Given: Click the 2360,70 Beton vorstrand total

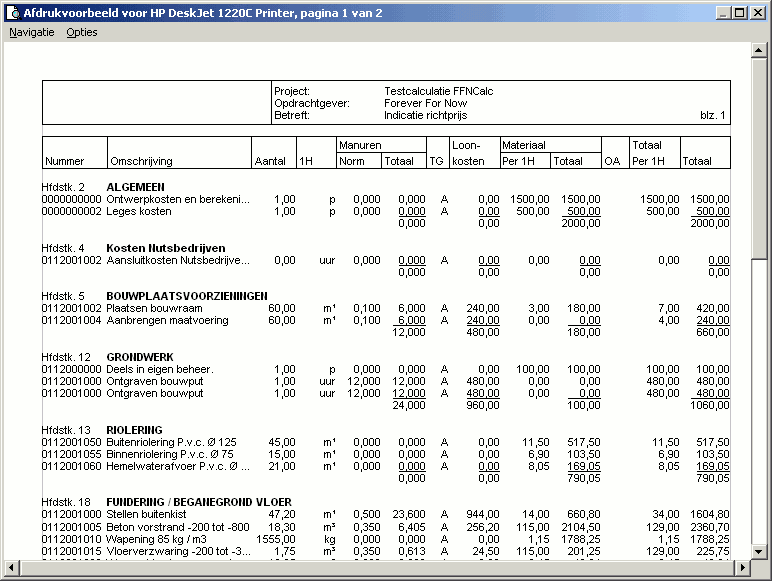Looking at the screenshot, I should (x=709, y=527).
